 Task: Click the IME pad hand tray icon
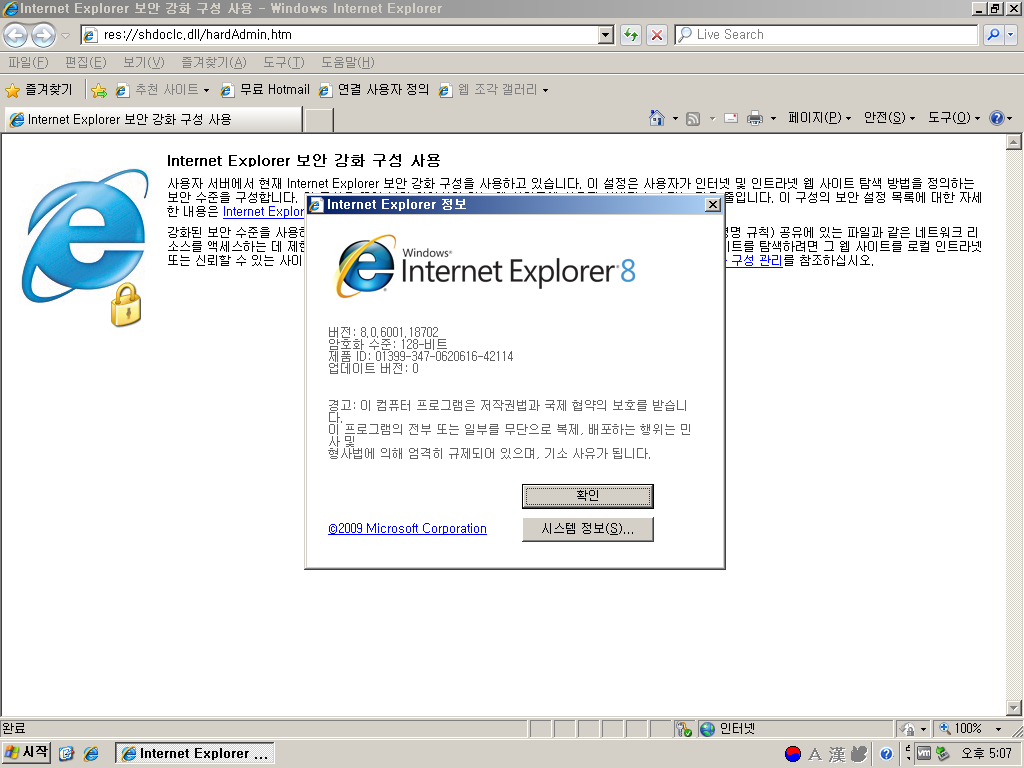click(858, 754)
